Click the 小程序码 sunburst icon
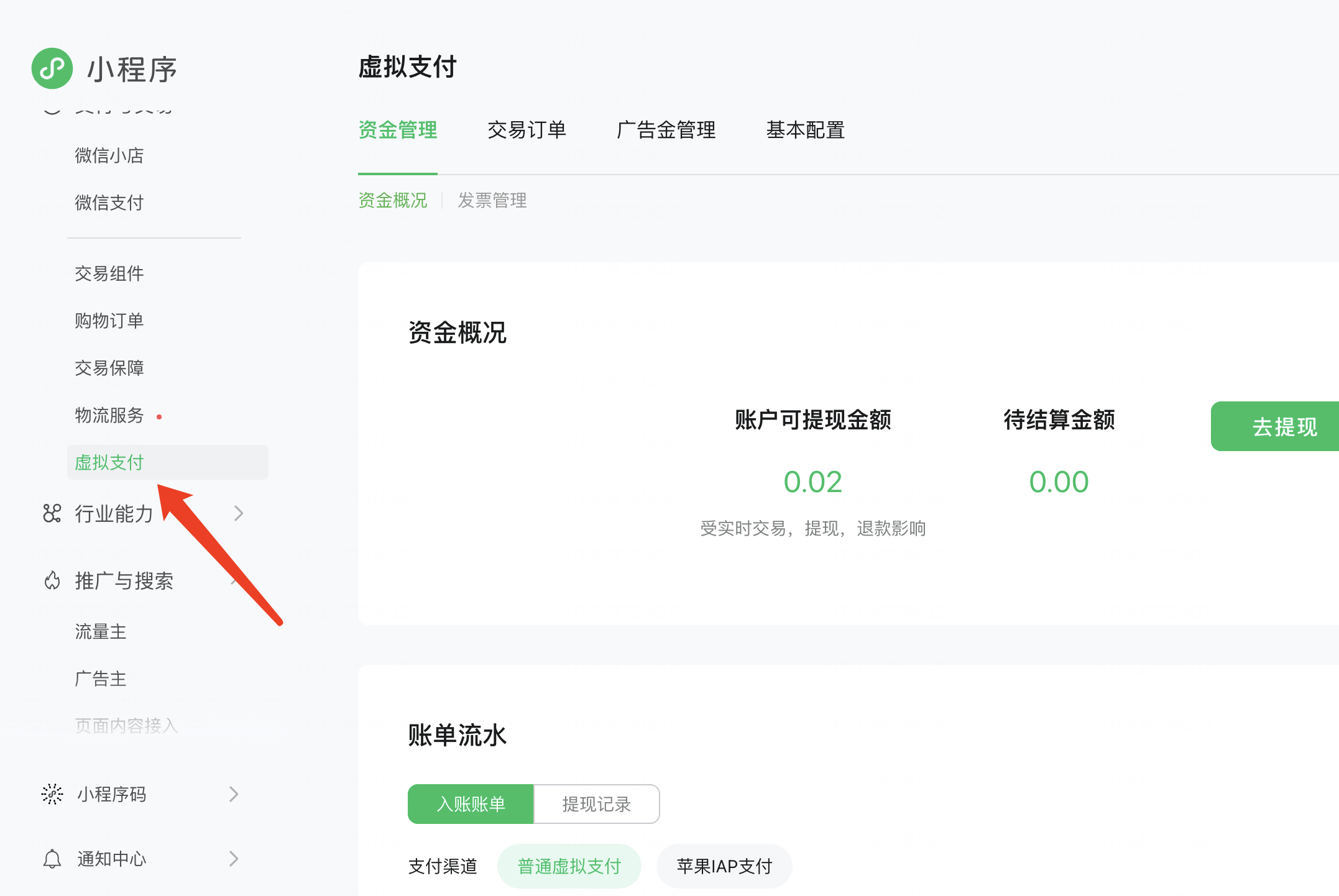Screen dimensions: 1339x896 52,794
